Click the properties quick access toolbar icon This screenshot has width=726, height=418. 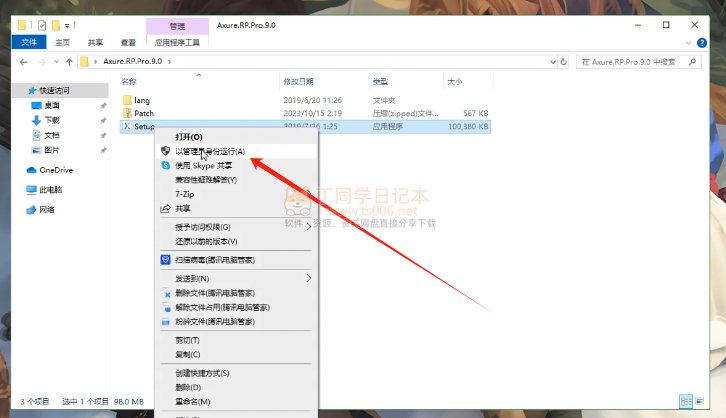pyautogui.click(x=42, y=25)
